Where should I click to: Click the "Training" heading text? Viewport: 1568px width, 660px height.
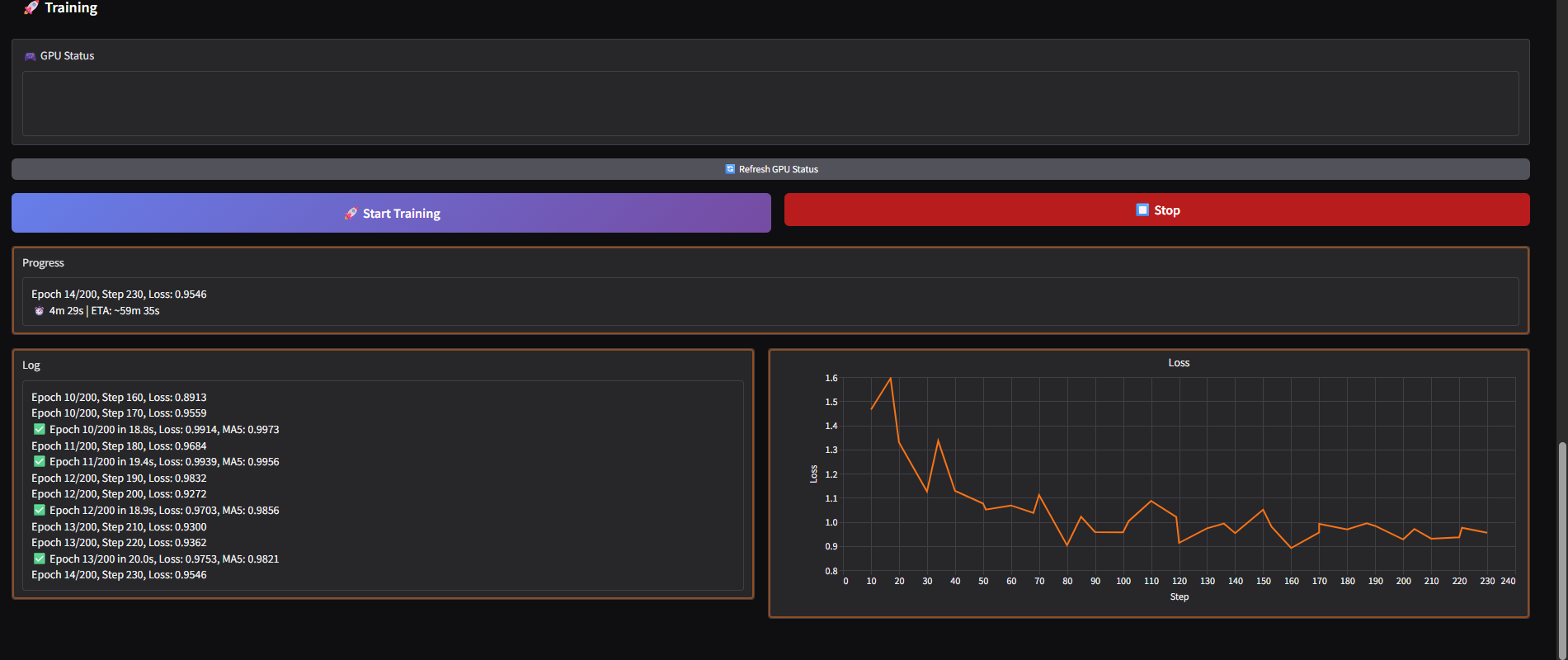tap(71, 7)
